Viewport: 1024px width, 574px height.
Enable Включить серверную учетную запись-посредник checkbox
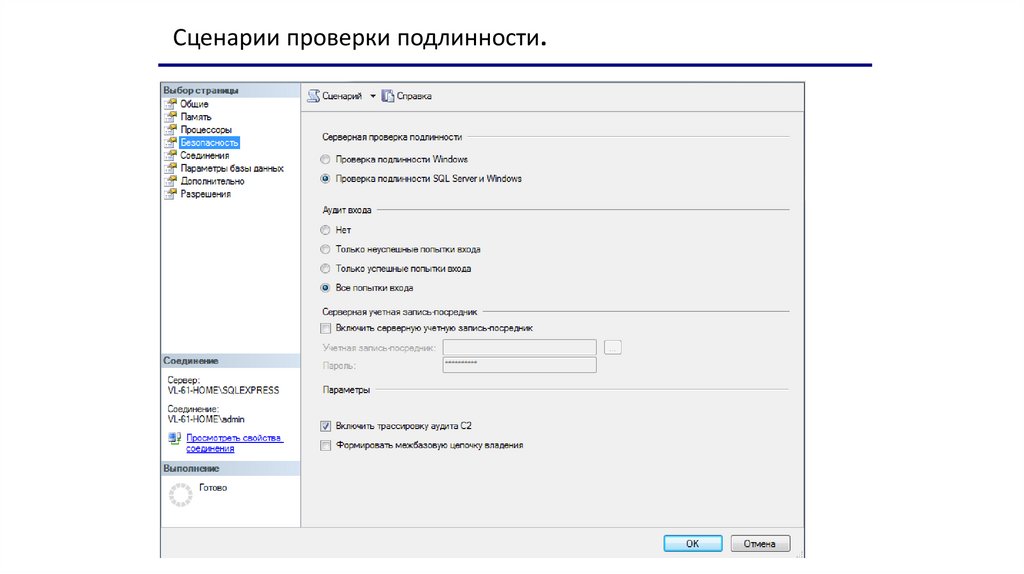(x=325, y=328)
